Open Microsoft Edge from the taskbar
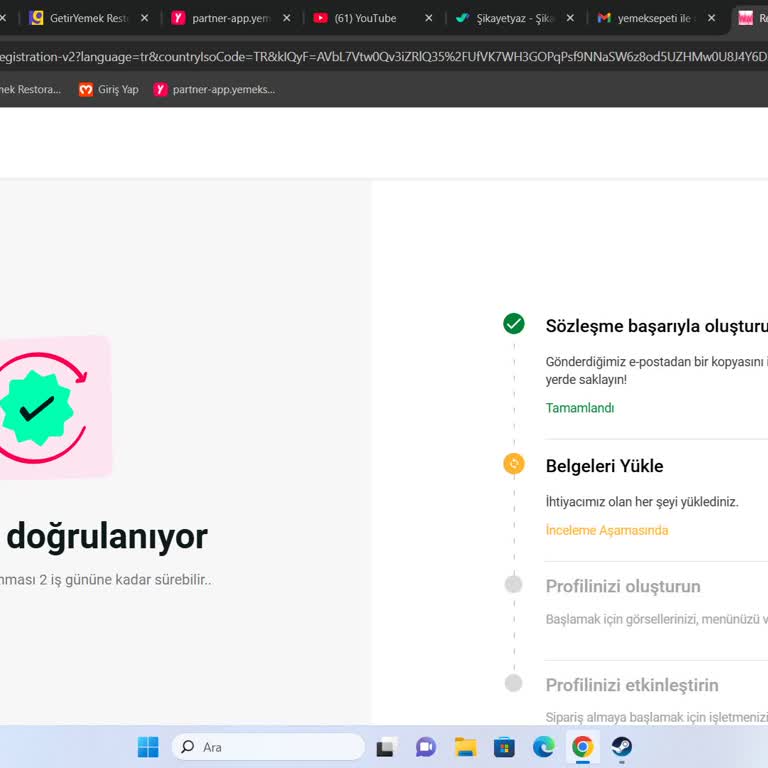Image resolution: width=768 pixels, height=768 pixels. coord(543,747)
